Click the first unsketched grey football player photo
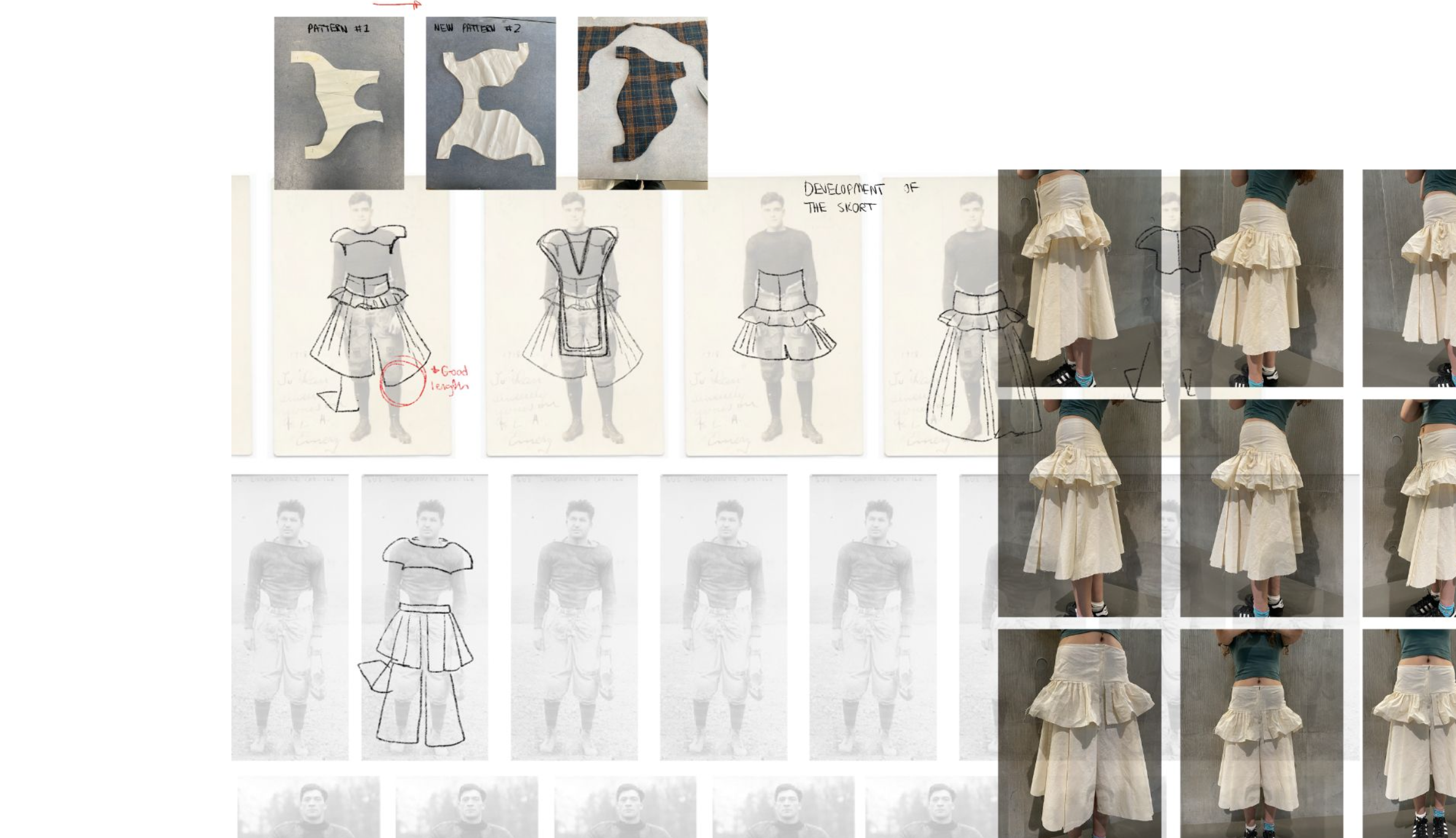 tap(290, 617)
